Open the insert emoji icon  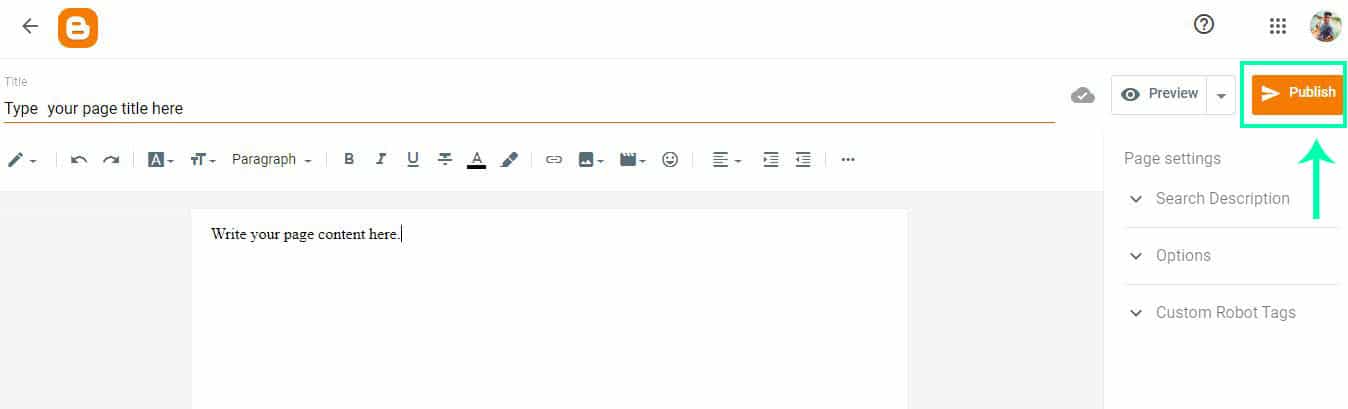[x=671, y=159]
